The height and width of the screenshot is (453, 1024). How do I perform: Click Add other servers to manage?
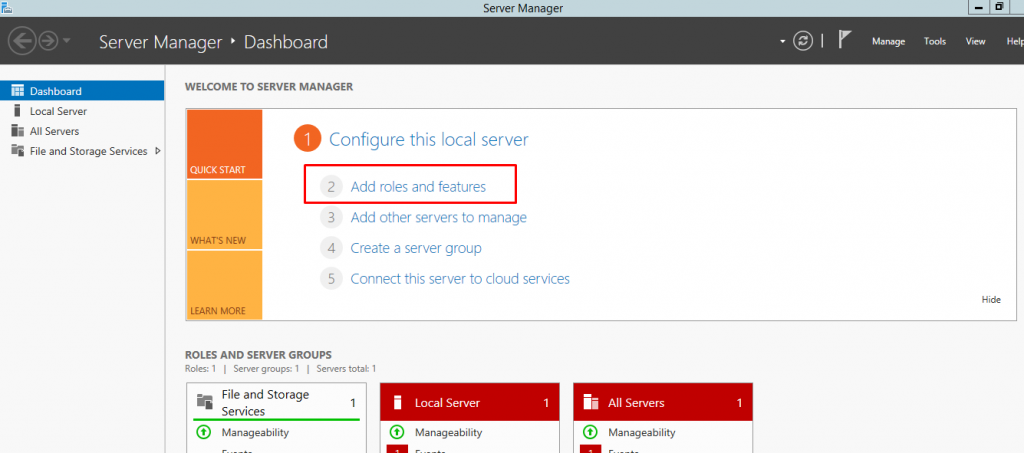point(438,217)
